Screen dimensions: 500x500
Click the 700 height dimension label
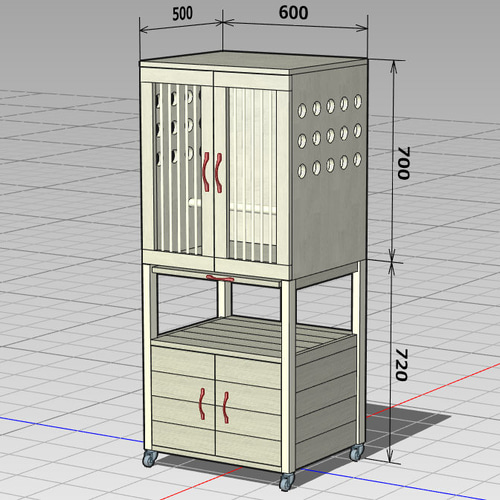pyautogui.click(x=403, y=163)
